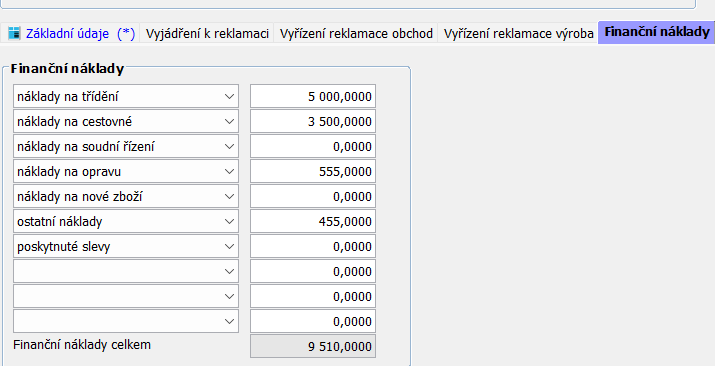Click the amount field beside poskytnuté slevy

point(313,247)
